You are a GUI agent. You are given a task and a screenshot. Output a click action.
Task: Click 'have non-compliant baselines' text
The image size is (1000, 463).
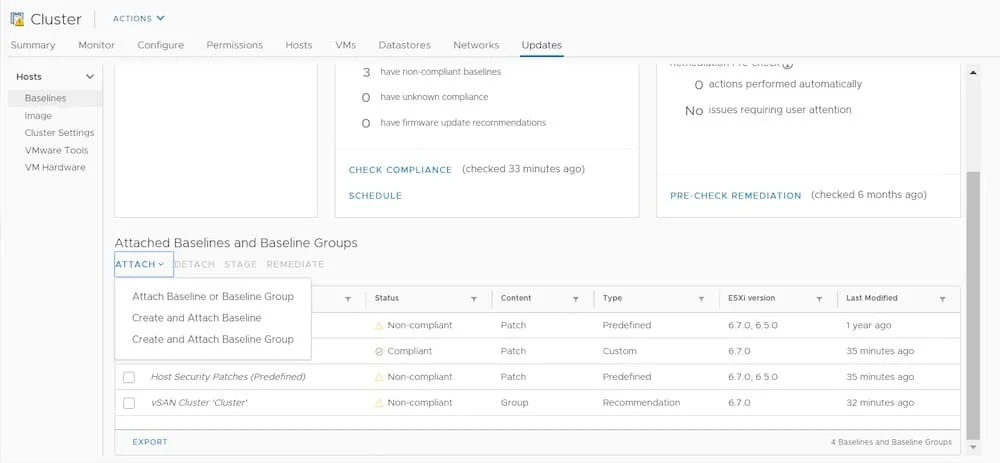point(441,72)
